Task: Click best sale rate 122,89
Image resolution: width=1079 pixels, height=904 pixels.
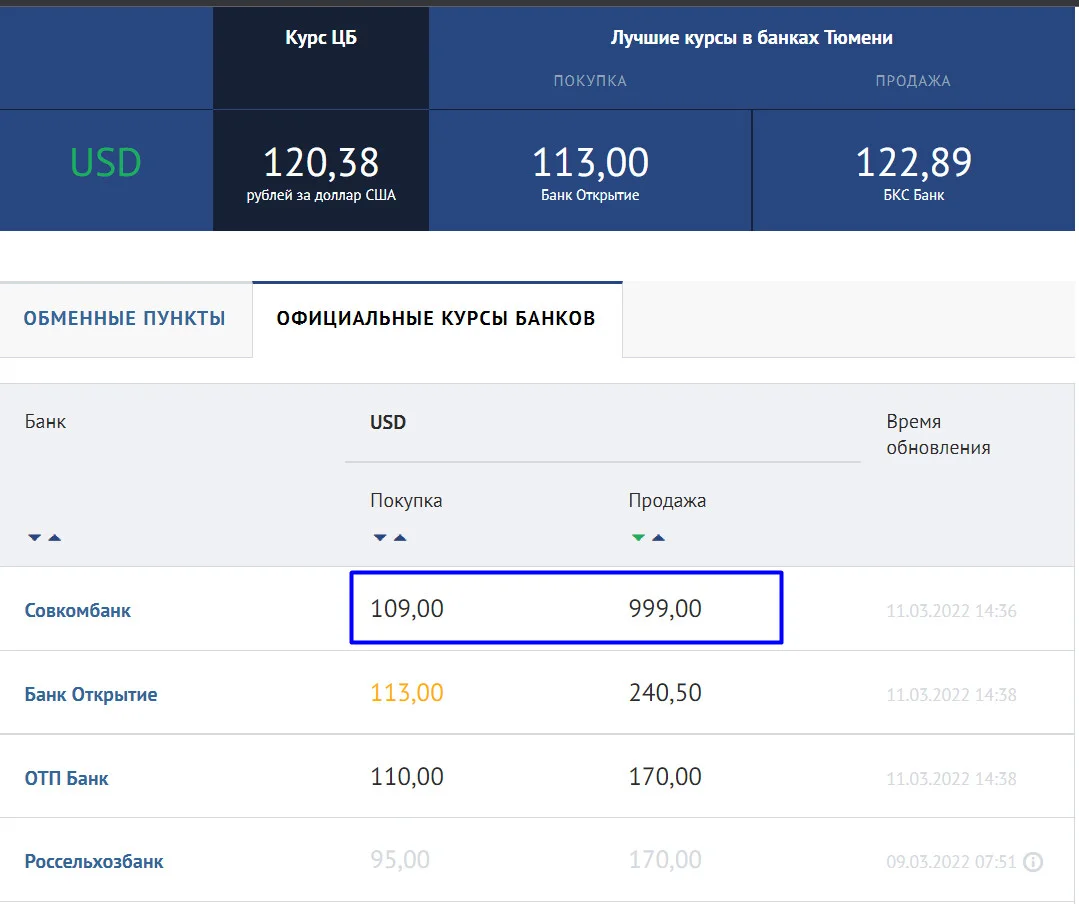Action: 913,162
